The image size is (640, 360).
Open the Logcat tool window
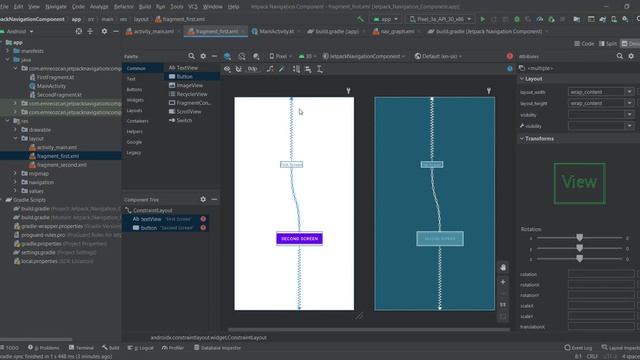[x=141, y=348]
